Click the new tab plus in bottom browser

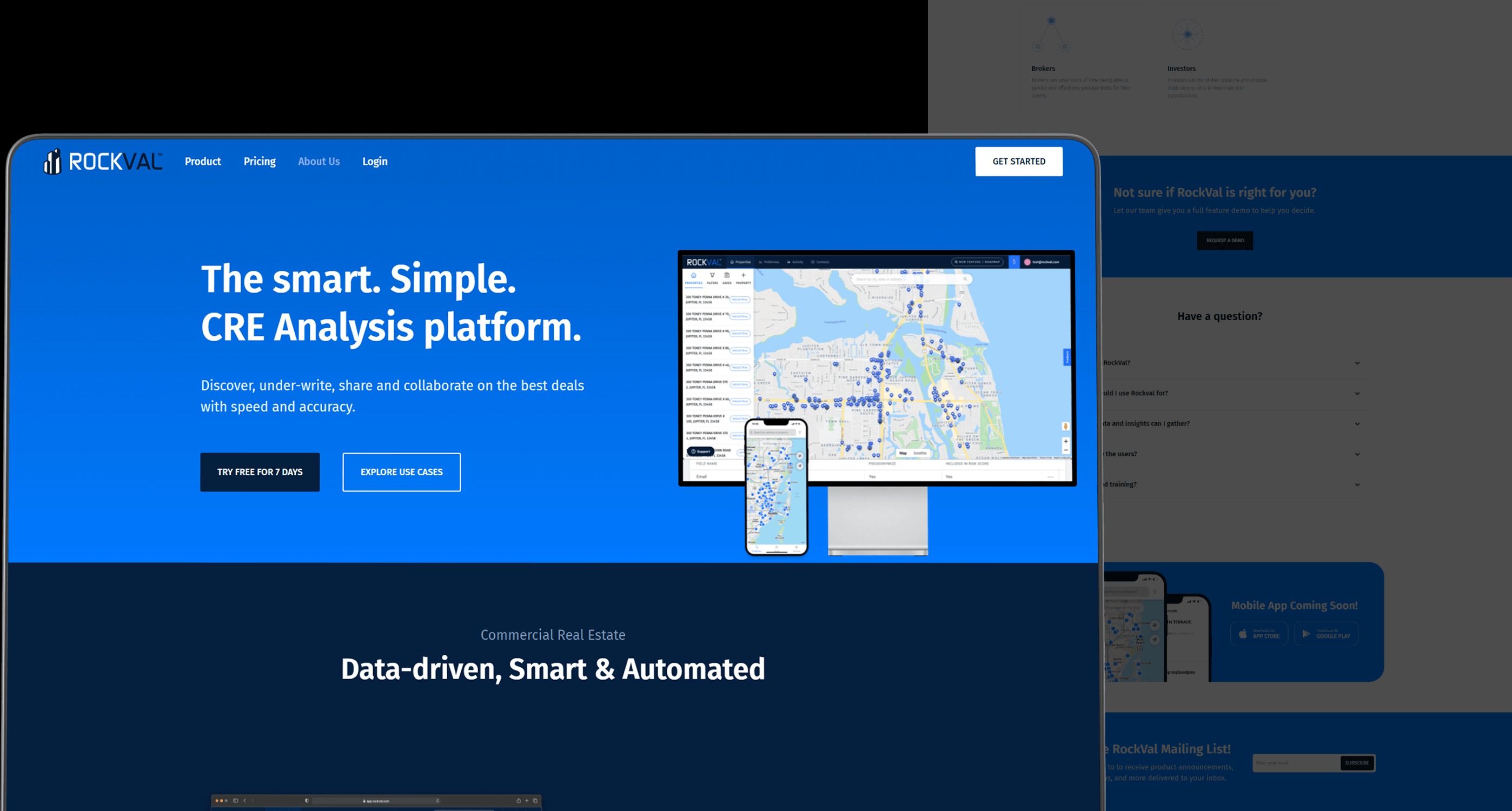[x=527, y=801]
